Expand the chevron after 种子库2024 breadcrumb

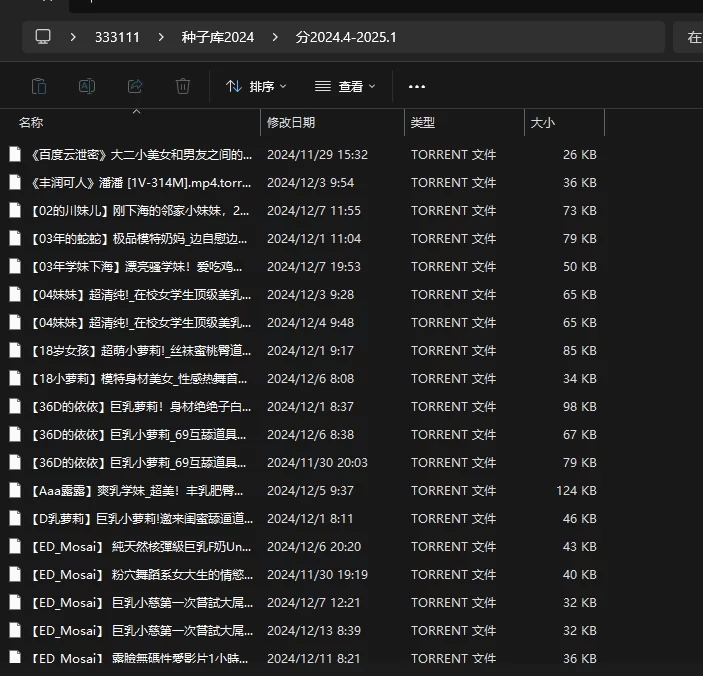coord(275,37)
